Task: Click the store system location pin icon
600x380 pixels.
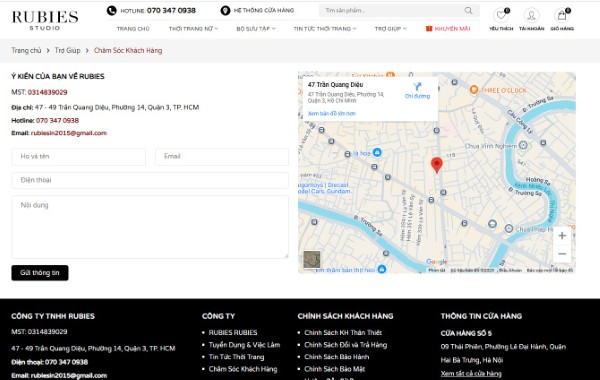Action: 225,10
